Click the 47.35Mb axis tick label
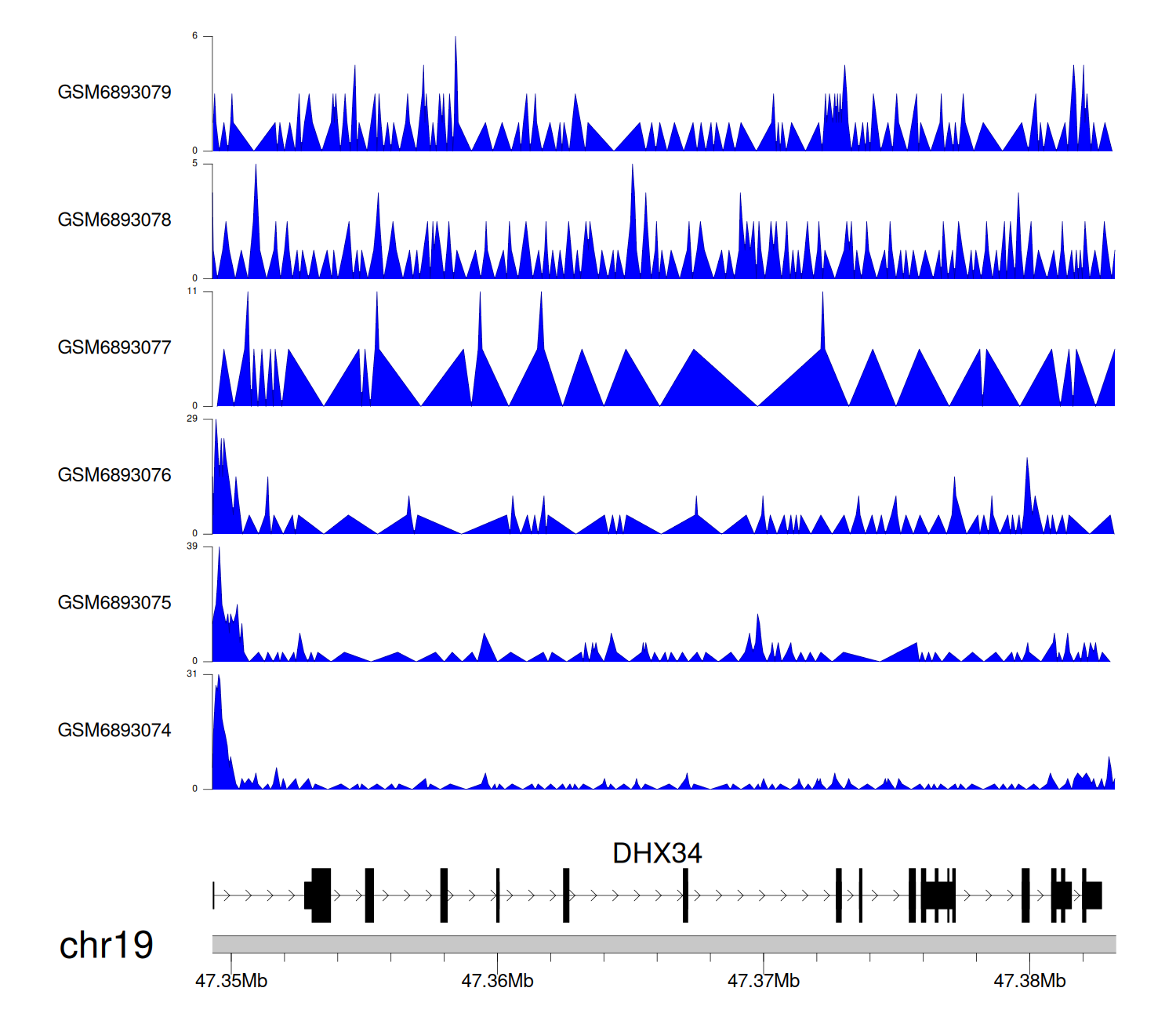 pos(231,981)
